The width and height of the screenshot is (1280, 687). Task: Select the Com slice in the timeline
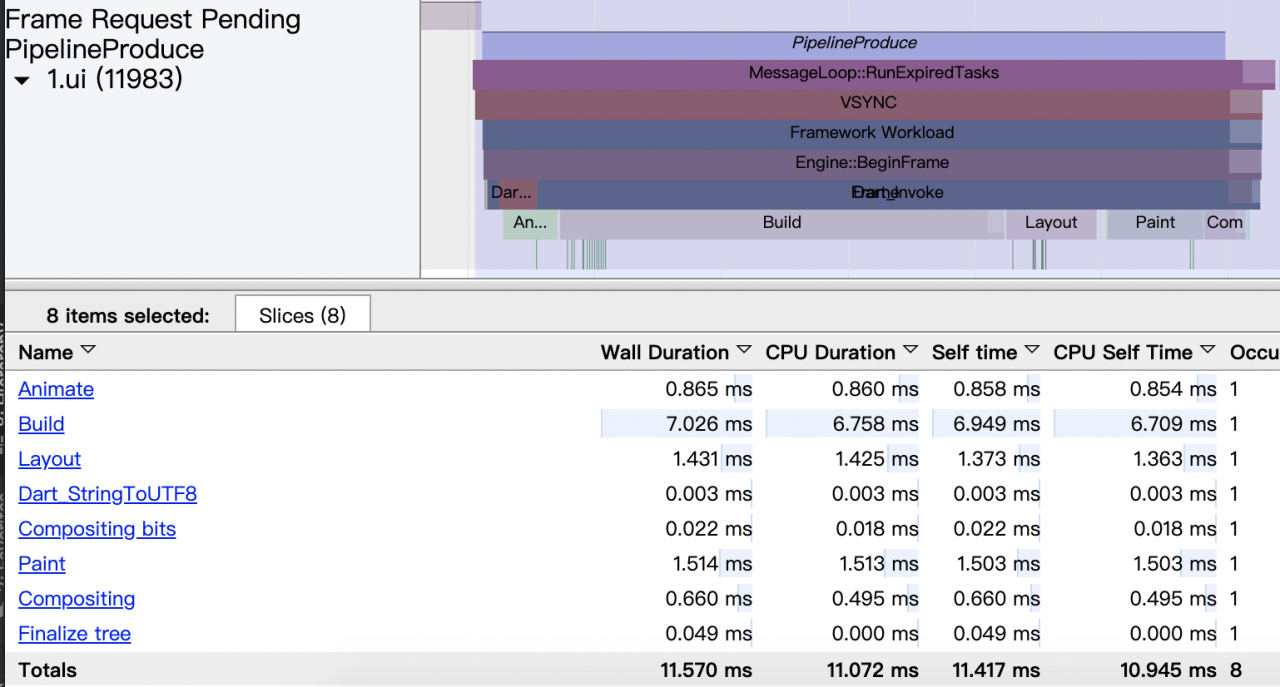coord(1224,223)
